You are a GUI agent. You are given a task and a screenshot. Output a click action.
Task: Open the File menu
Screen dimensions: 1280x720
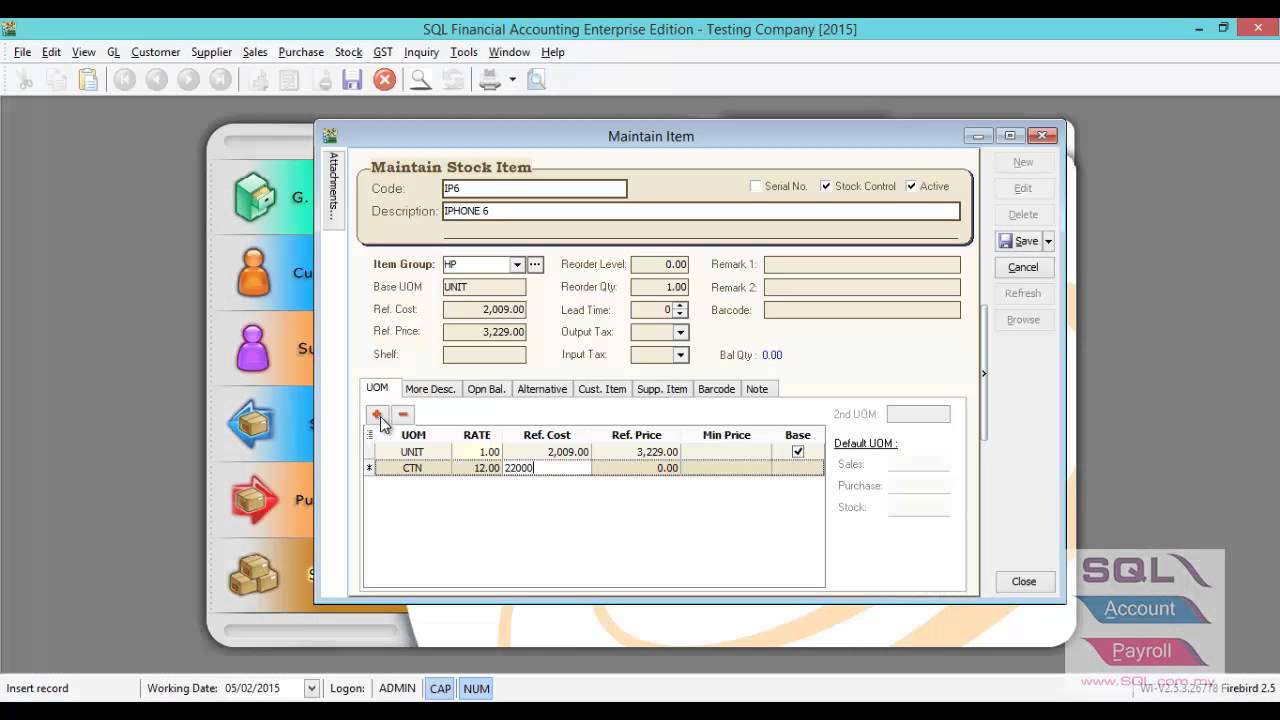22,52
